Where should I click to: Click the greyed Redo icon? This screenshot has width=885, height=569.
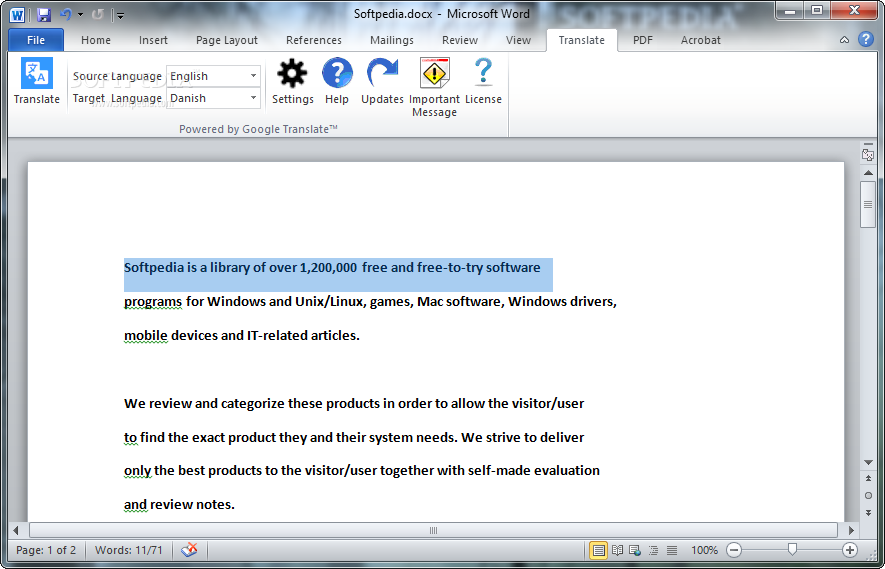pyautogui.click(x=98, y=15)
